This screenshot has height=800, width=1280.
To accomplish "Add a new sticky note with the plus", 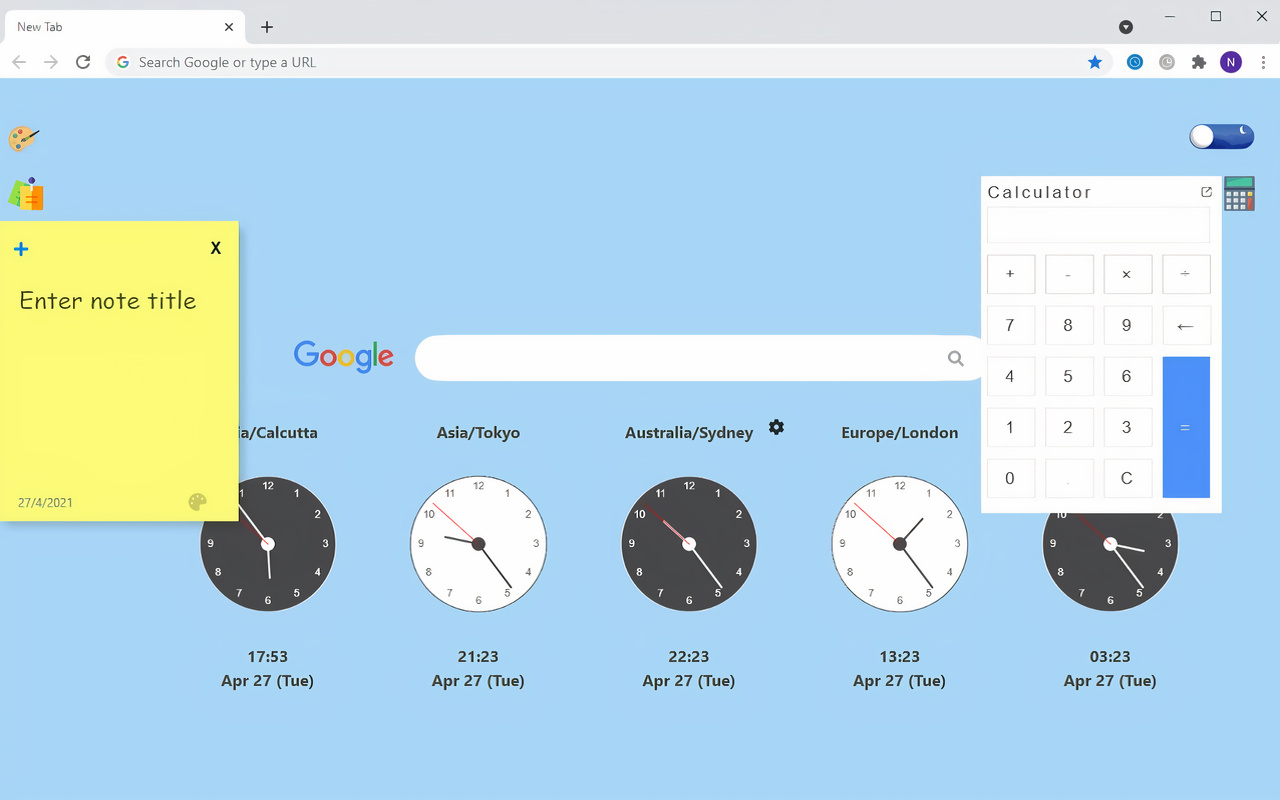I will click(x=21, y=248).
